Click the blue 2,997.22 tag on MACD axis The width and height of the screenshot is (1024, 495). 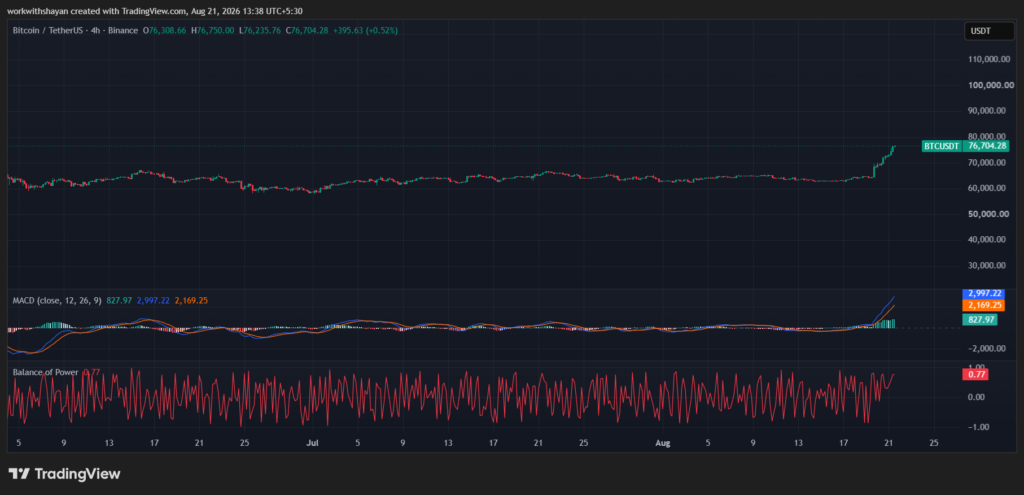(984, 294)
